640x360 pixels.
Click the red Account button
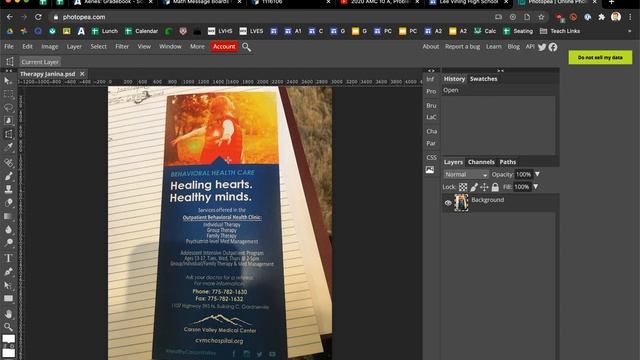pos(224,47)
